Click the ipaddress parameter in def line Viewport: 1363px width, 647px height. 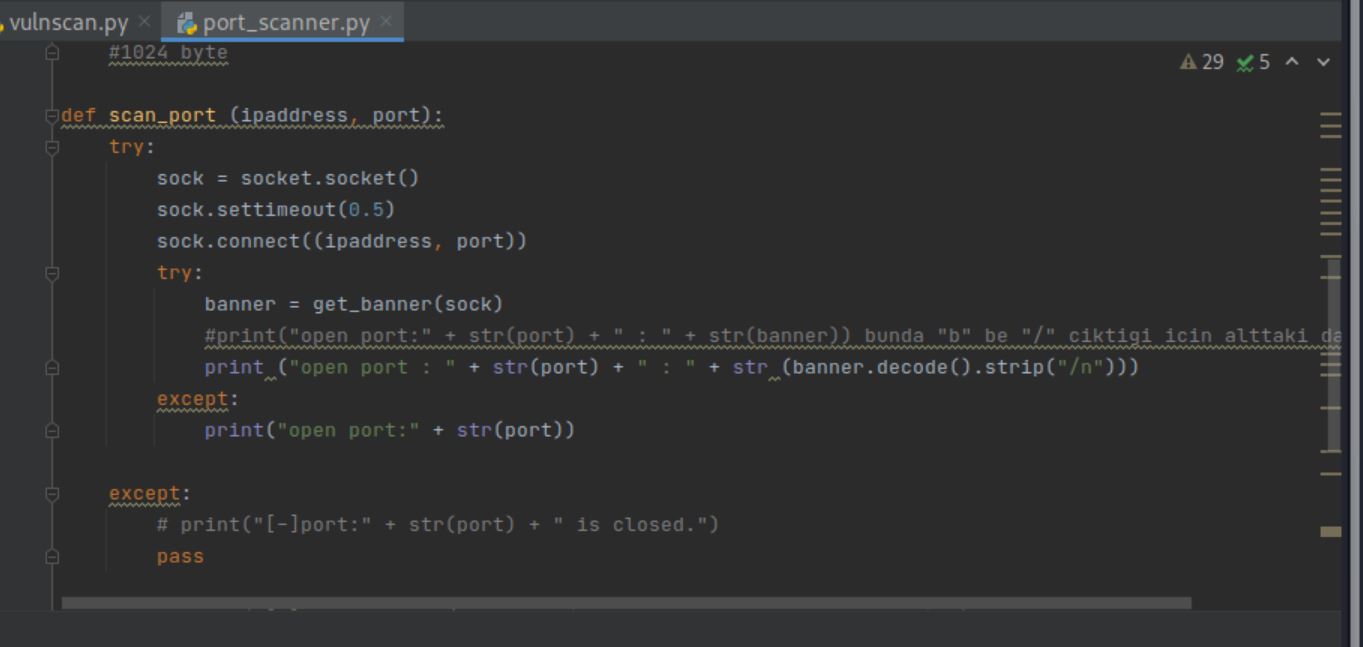294,116
